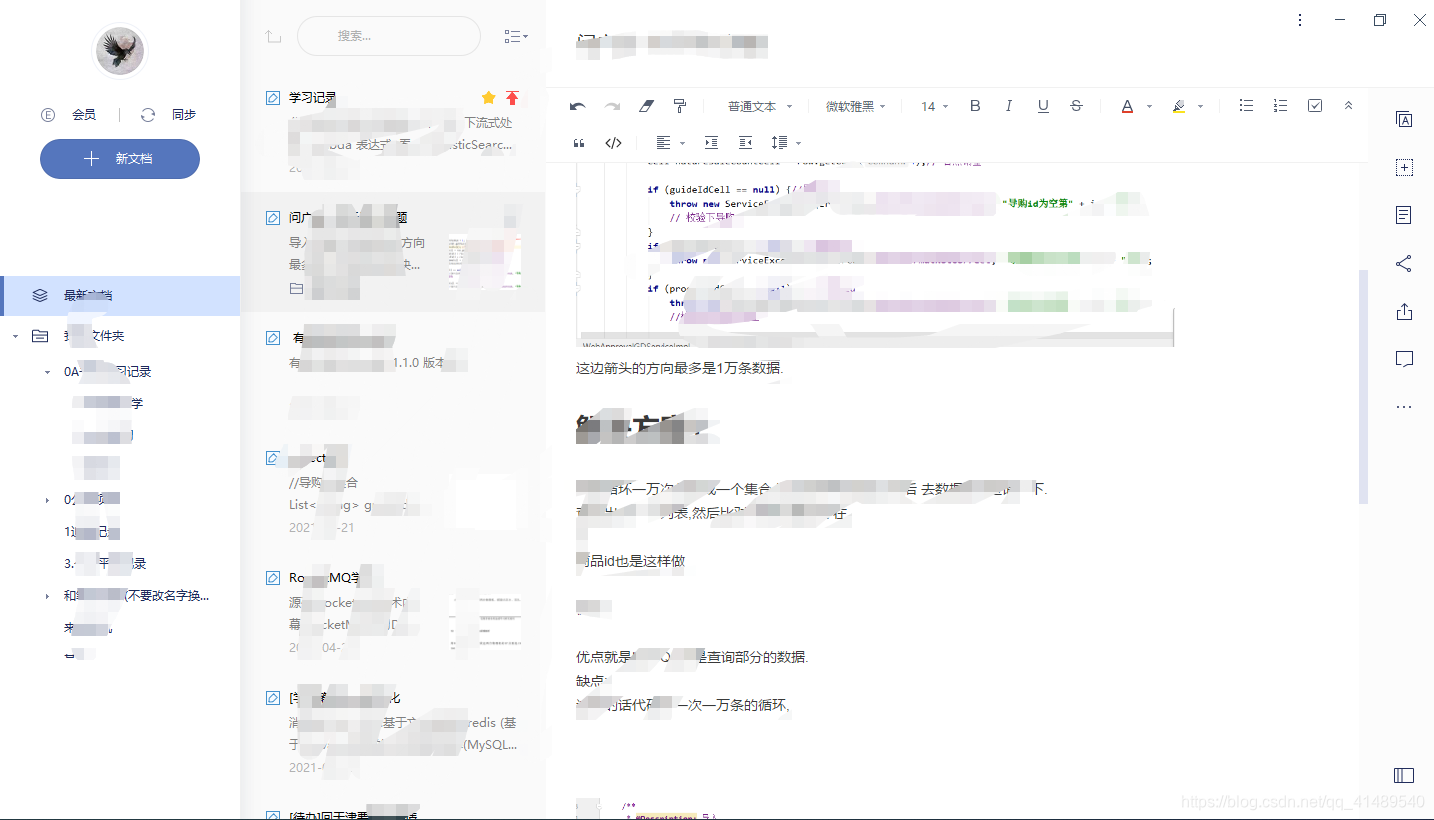The image size is (1434, 820).
Task: Open the user avatar profile
Action: pos(120,50)
